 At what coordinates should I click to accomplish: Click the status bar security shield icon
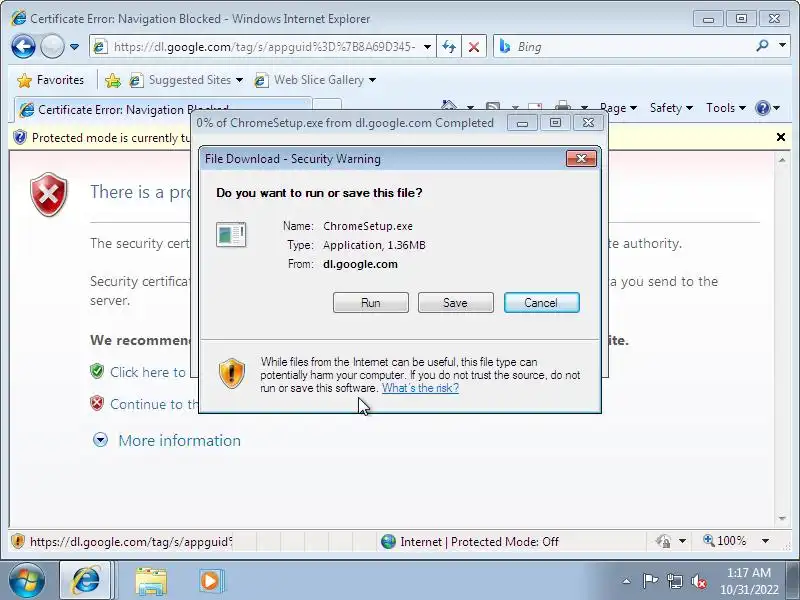18,541
